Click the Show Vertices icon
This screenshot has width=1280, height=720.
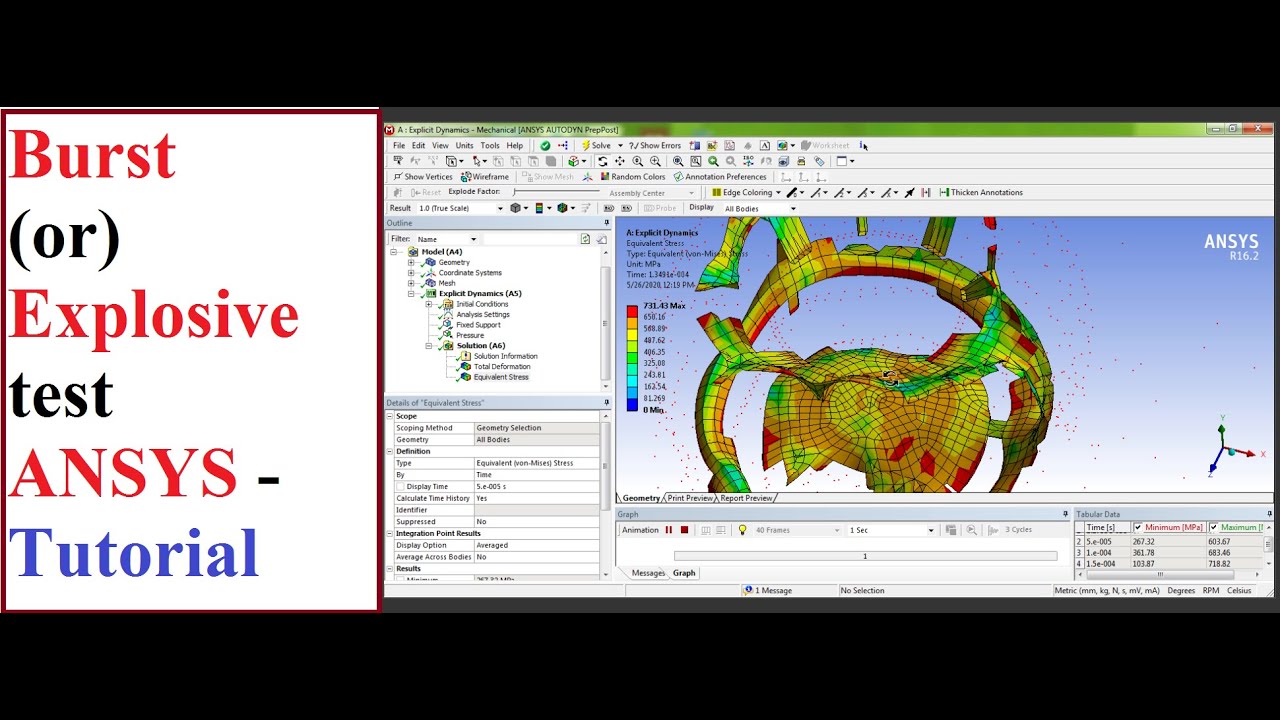398,177
